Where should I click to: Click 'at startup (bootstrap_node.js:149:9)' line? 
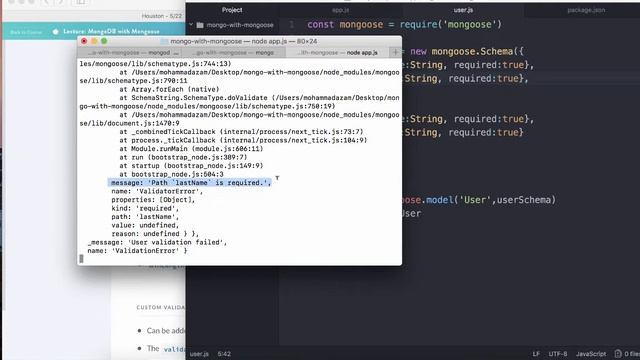click(191, 166)
